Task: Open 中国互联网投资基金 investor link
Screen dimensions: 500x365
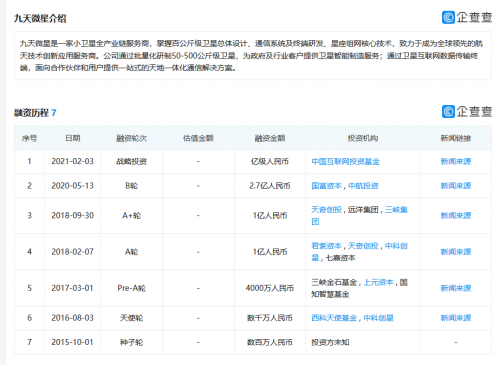Action: pos(345,162)
